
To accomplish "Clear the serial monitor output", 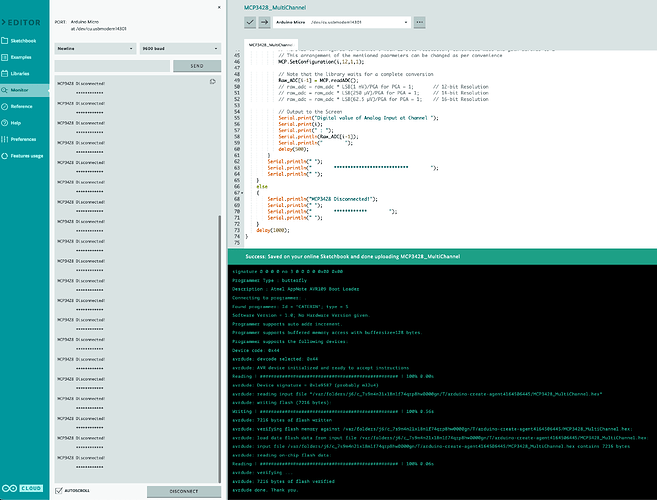I will click(x=213, y=82).
